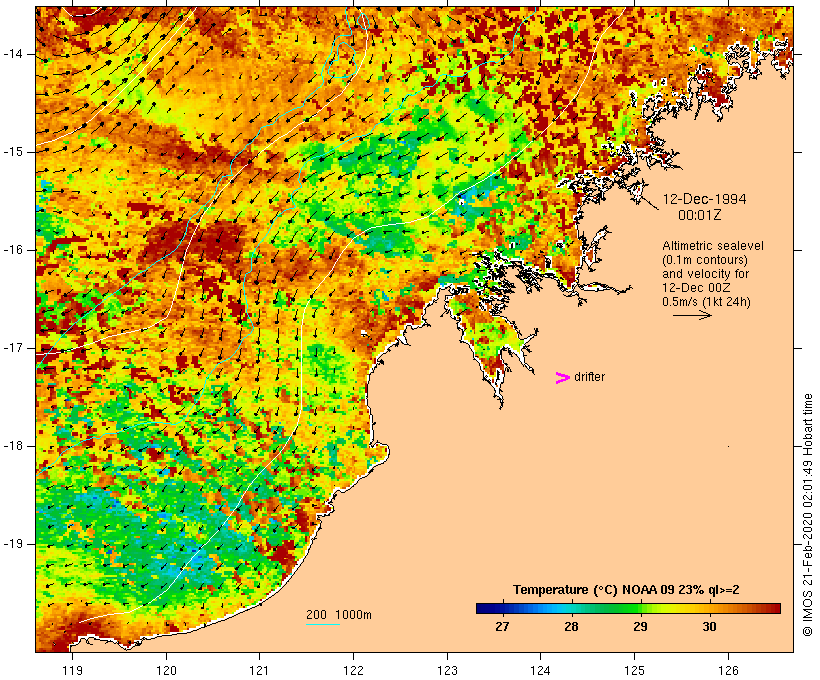Click the 'drifter' legend label
820x680 pixels.
coord(589,377)
